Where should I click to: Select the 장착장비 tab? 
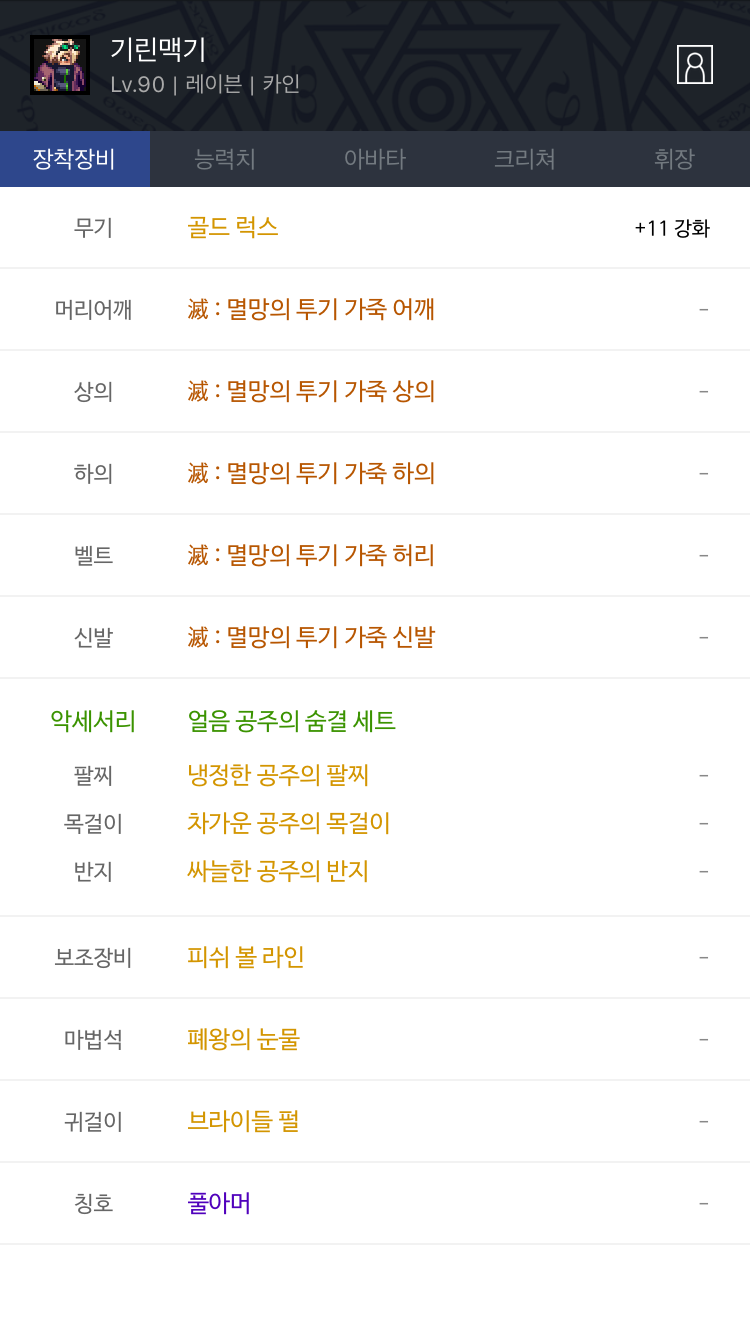pyautogui.click(x=75, y=159)
